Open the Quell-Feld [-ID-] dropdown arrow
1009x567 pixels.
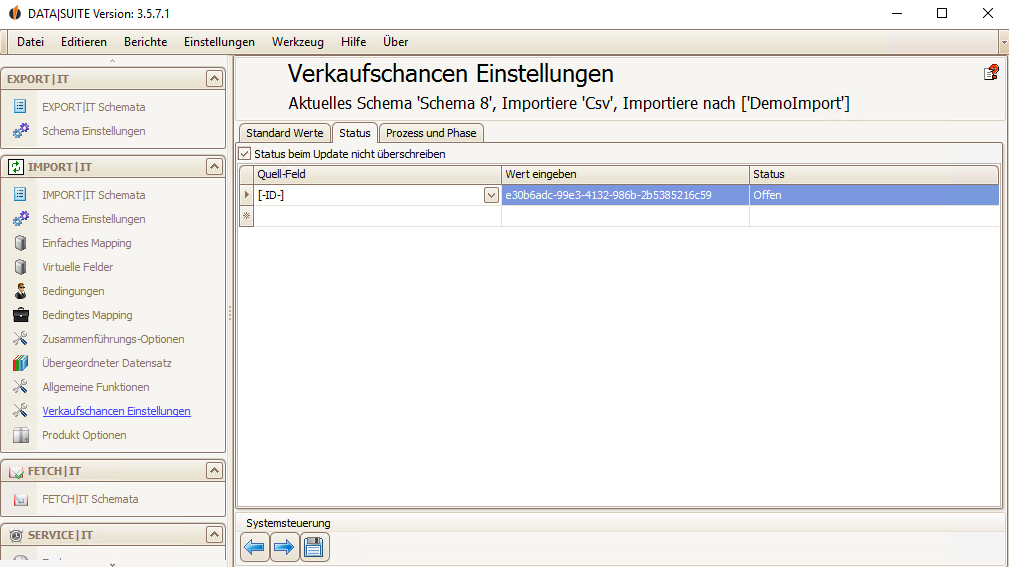pyautogui.click(x=491, y=195)
